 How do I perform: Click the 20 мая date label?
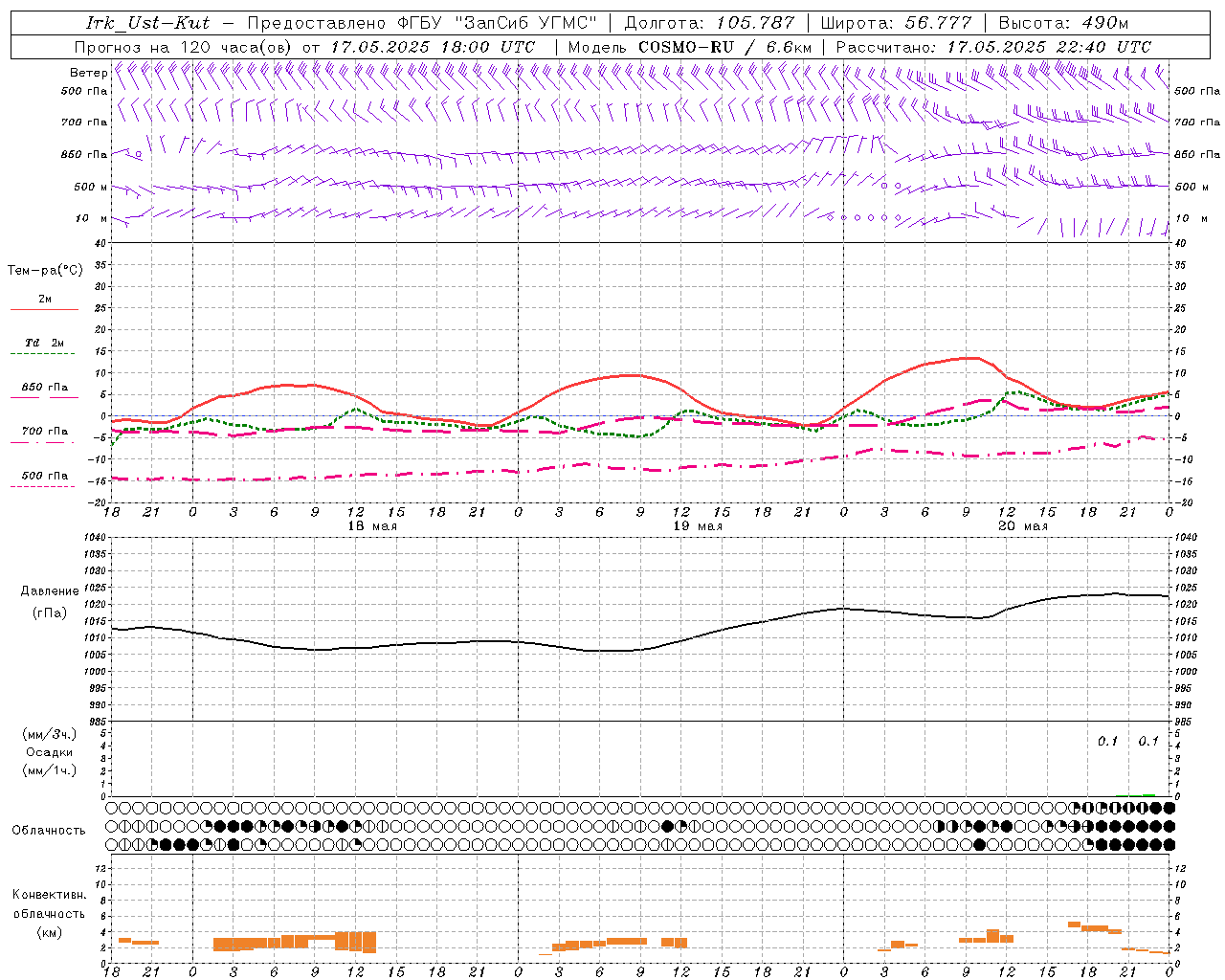(x=1023, y=526)
